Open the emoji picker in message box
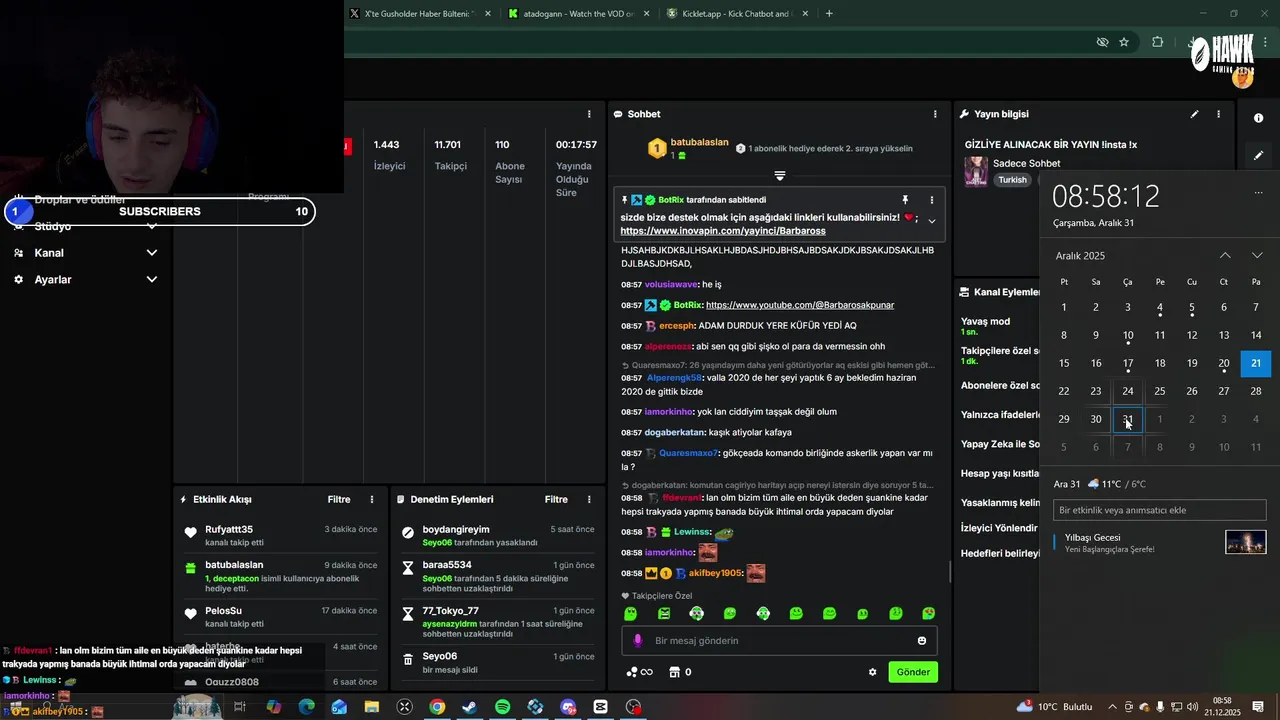This screenshot has height=720, width=1280. pos(922,641)
